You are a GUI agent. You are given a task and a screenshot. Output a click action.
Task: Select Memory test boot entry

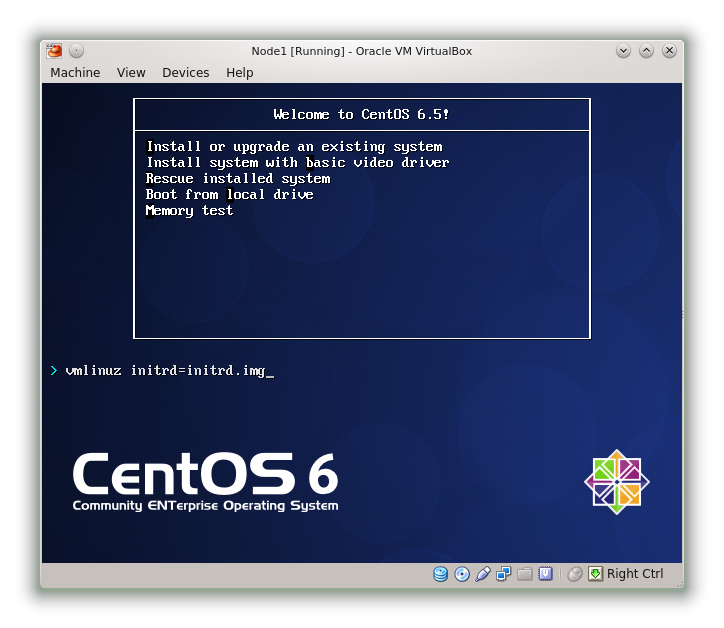click(x=189, y=211)
